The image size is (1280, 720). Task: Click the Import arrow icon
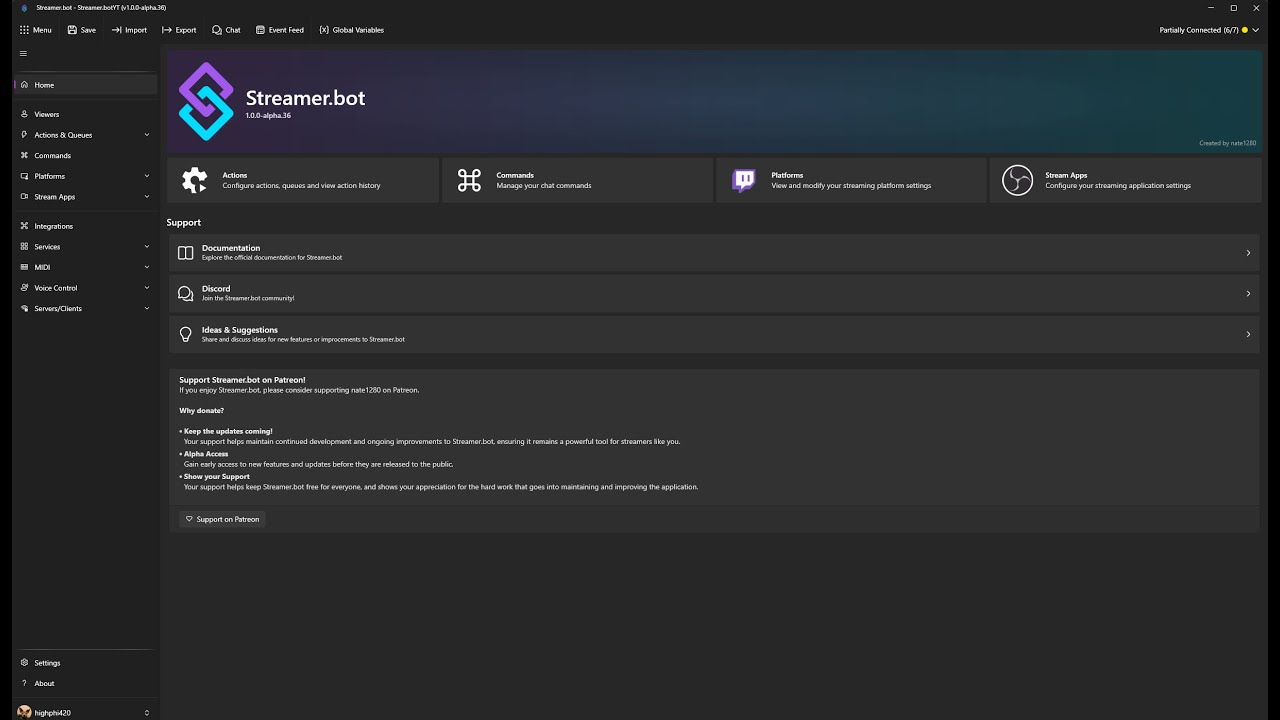(116, 30)
